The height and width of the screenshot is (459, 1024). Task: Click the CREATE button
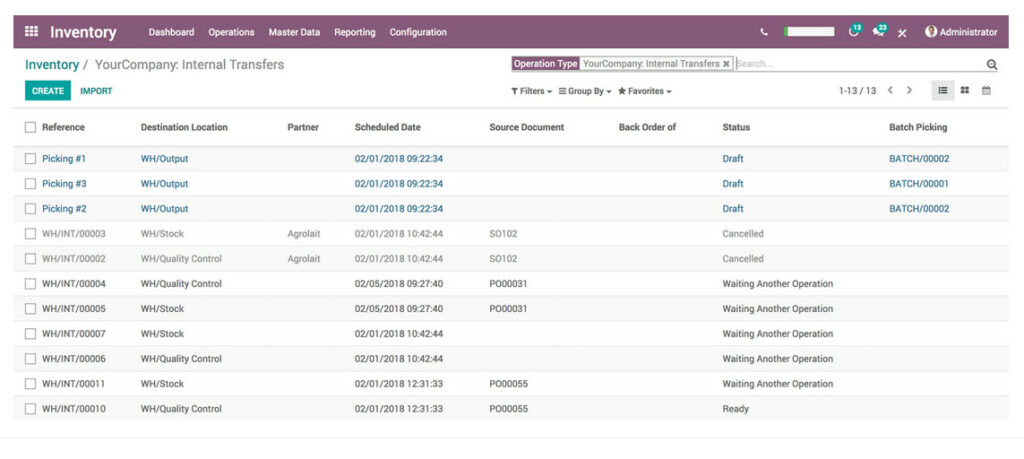click(48, 91)
